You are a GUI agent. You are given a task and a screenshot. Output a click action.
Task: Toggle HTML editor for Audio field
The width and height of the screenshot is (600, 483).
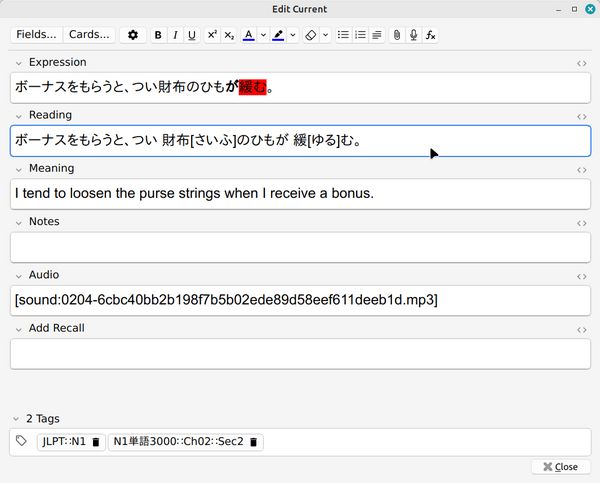click(x=582, y=276)
